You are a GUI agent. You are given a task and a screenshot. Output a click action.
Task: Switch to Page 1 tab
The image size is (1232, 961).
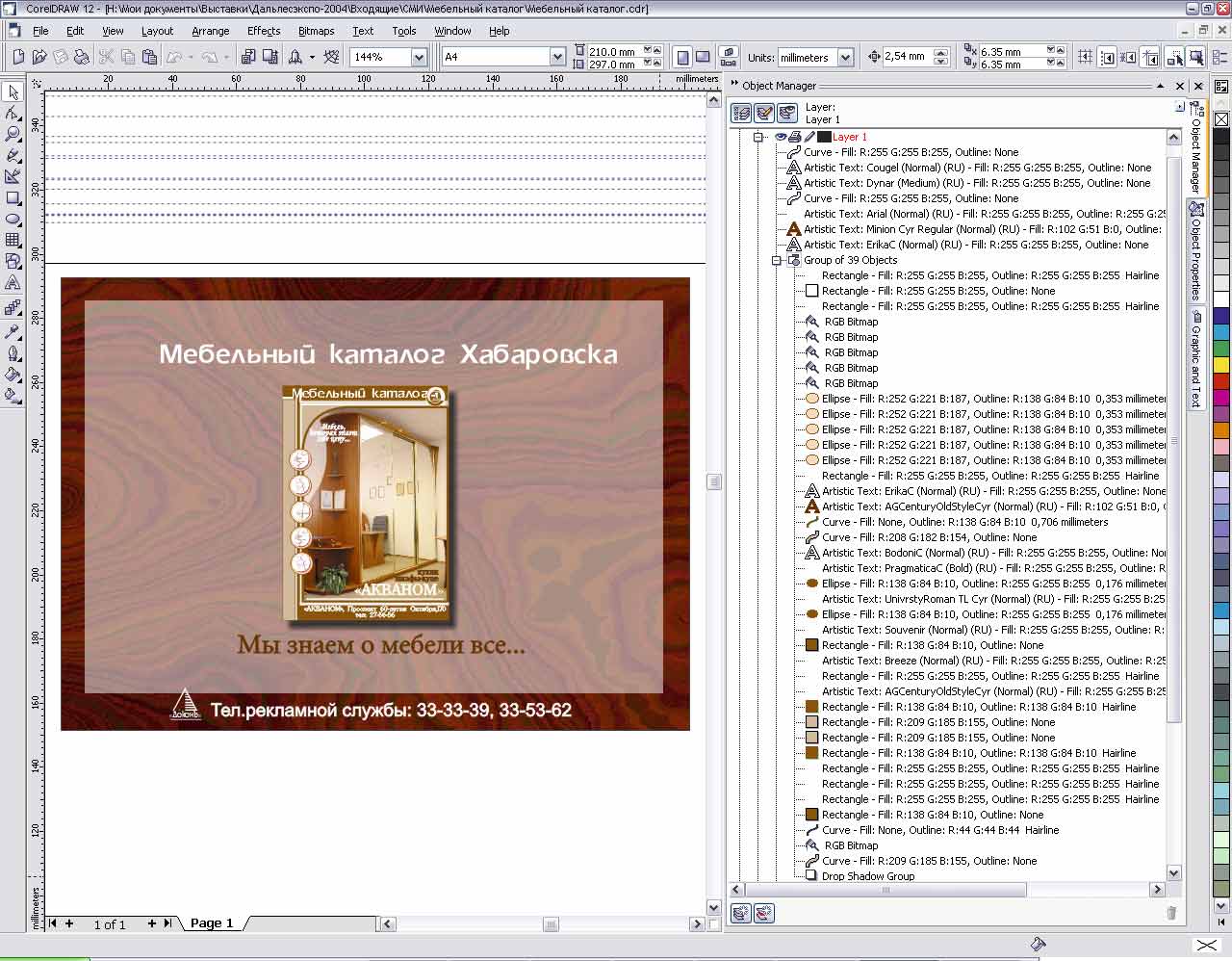pyautogui.click(x=212, y=922)
